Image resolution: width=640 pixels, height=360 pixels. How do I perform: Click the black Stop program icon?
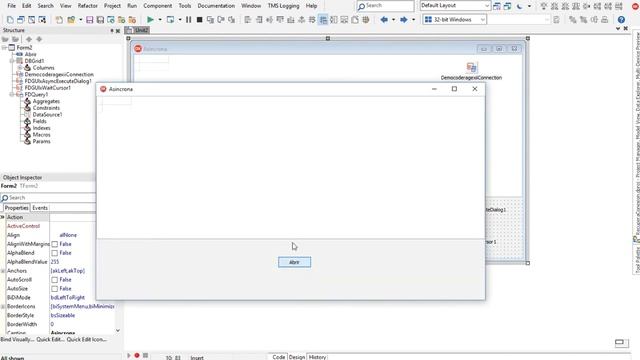(x=199, y=20)
